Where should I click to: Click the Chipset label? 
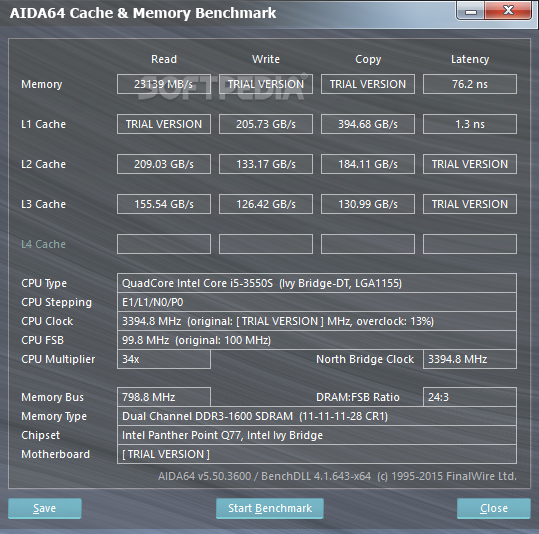(x=41, y=435)
